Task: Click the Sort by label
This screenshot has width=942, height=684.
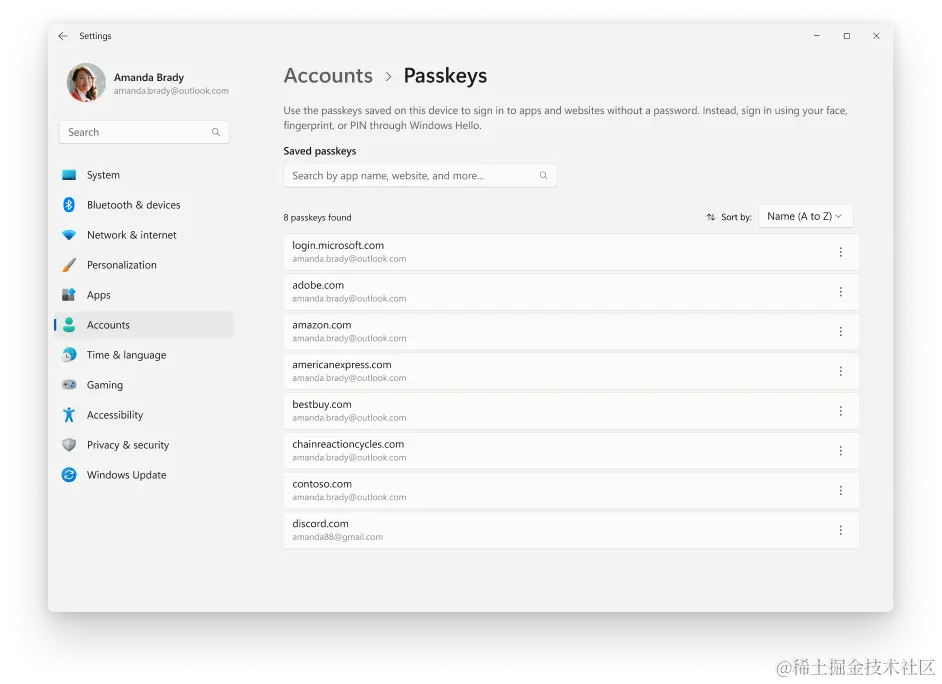Action: (736, 217)
